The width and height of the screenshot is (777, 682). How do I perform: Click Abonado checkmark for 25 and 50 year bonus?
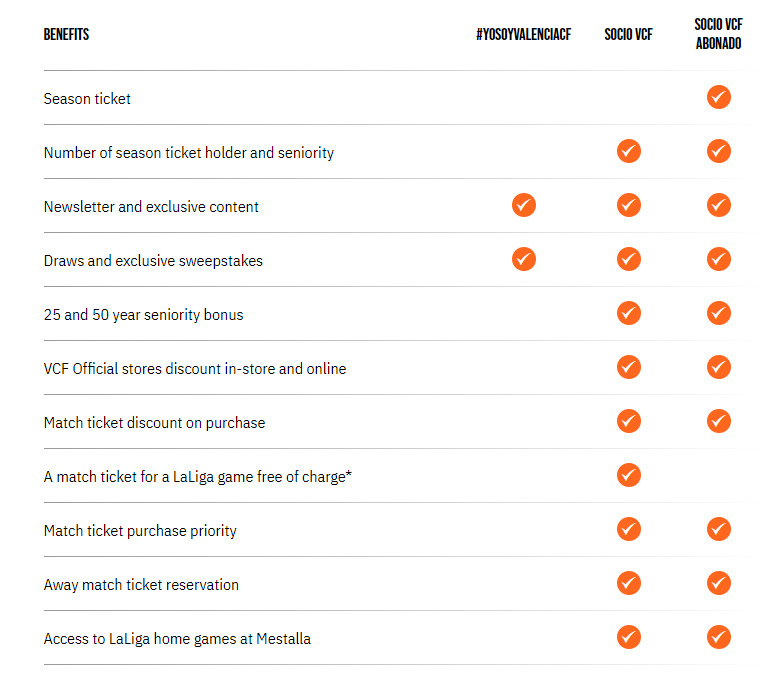pos(719,313)
